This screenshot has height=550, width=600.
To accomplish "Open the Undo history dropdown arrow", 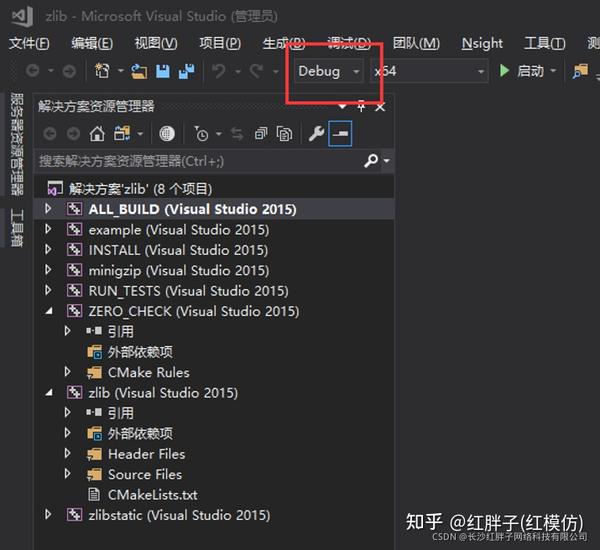I will pos(238,71).
